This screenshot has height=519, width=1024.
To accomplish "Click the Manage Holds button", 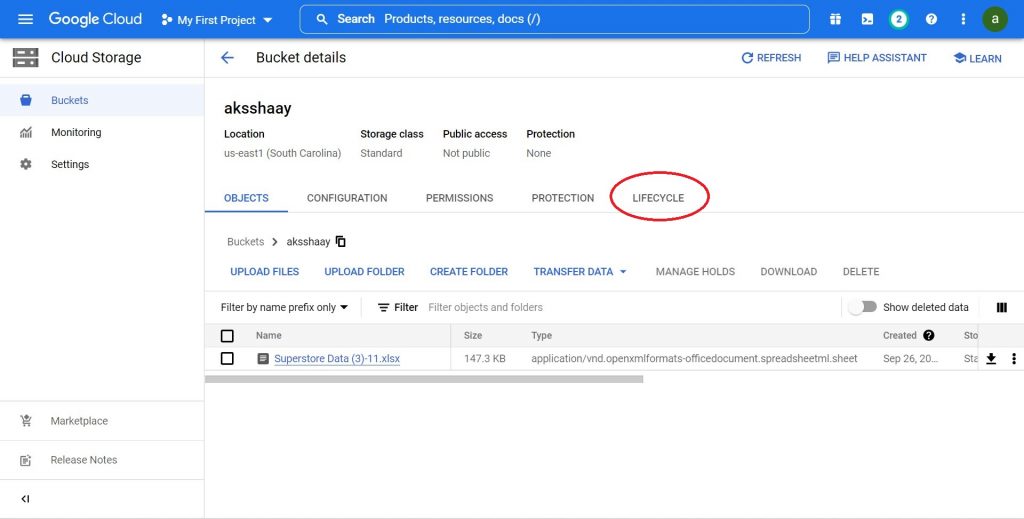I will (695, 272).
